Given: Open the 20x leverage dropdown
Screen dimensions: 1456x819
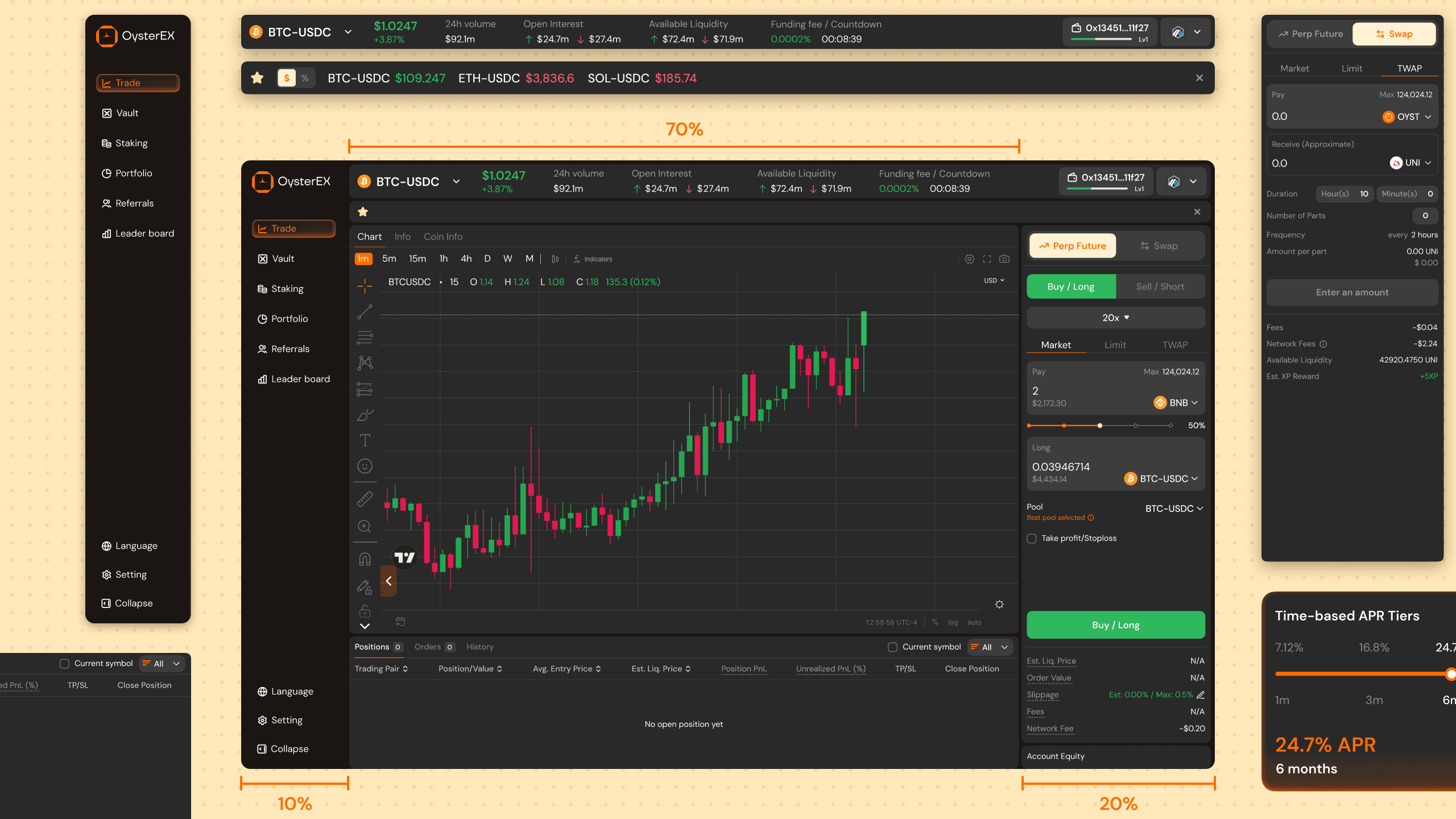Looking at the screenshot, I should pyautogui.click(x=1115, y=318).
